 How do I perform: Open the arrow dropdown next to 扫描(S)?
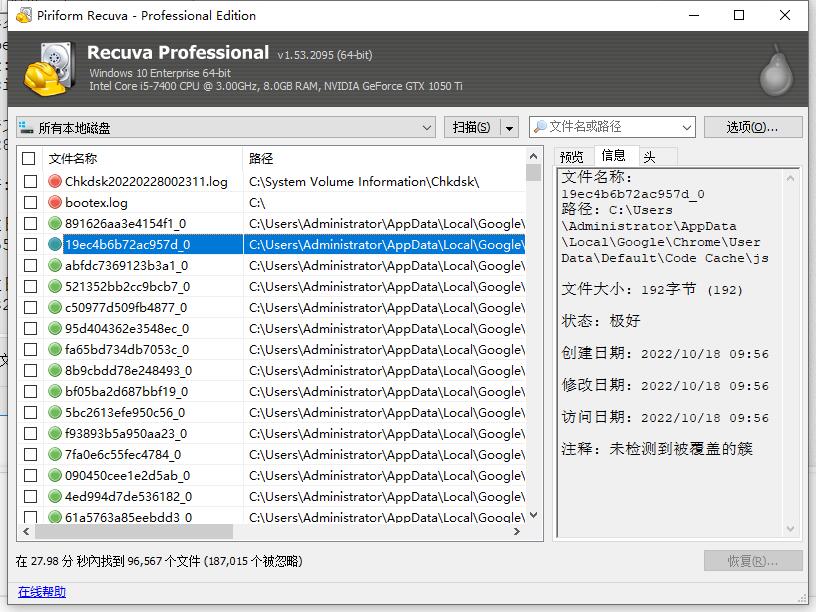pos(509,128)
